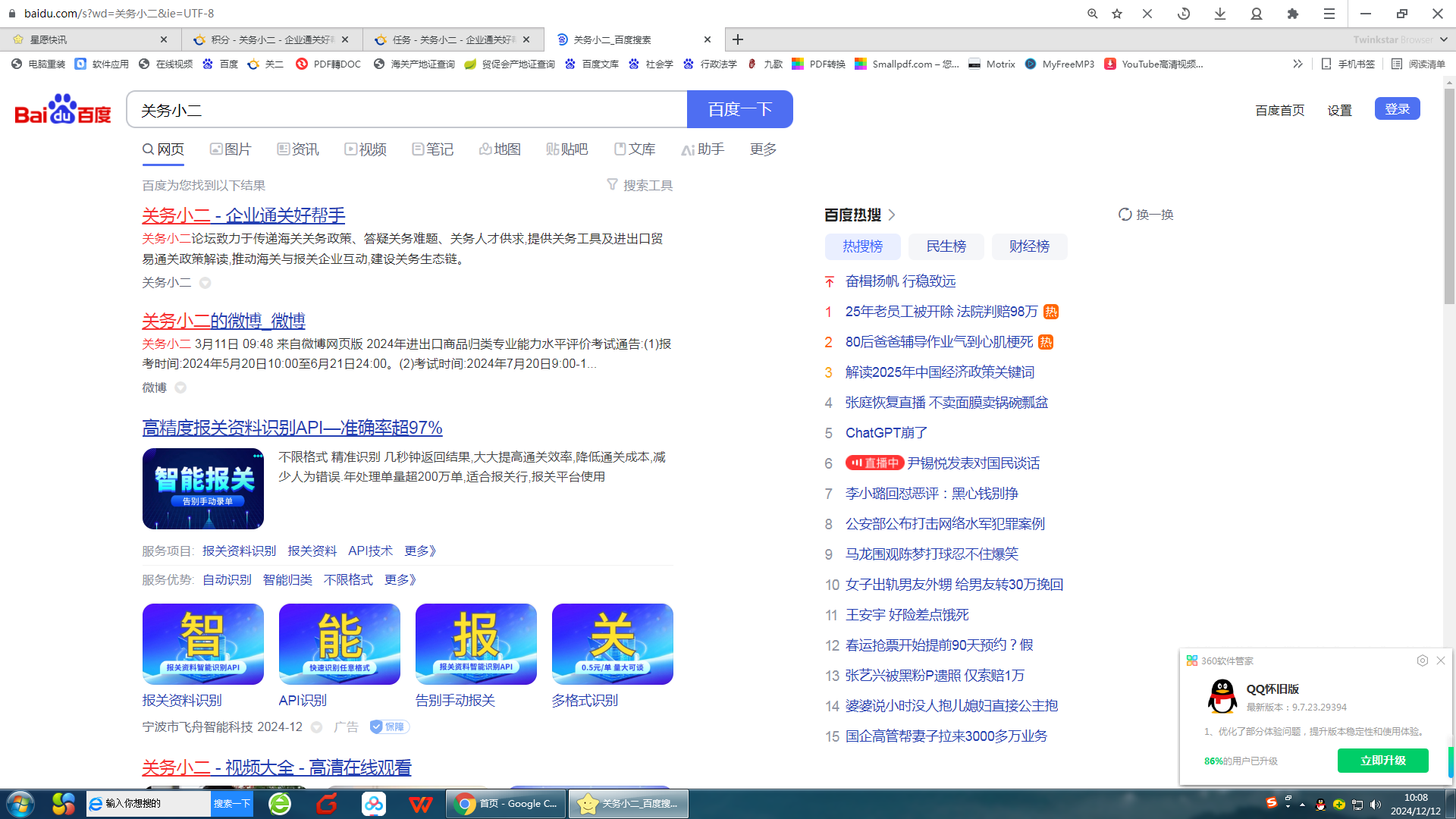Open browsing history clock icon
The image size is (1456, 819).
click(x=1184, y=14)
